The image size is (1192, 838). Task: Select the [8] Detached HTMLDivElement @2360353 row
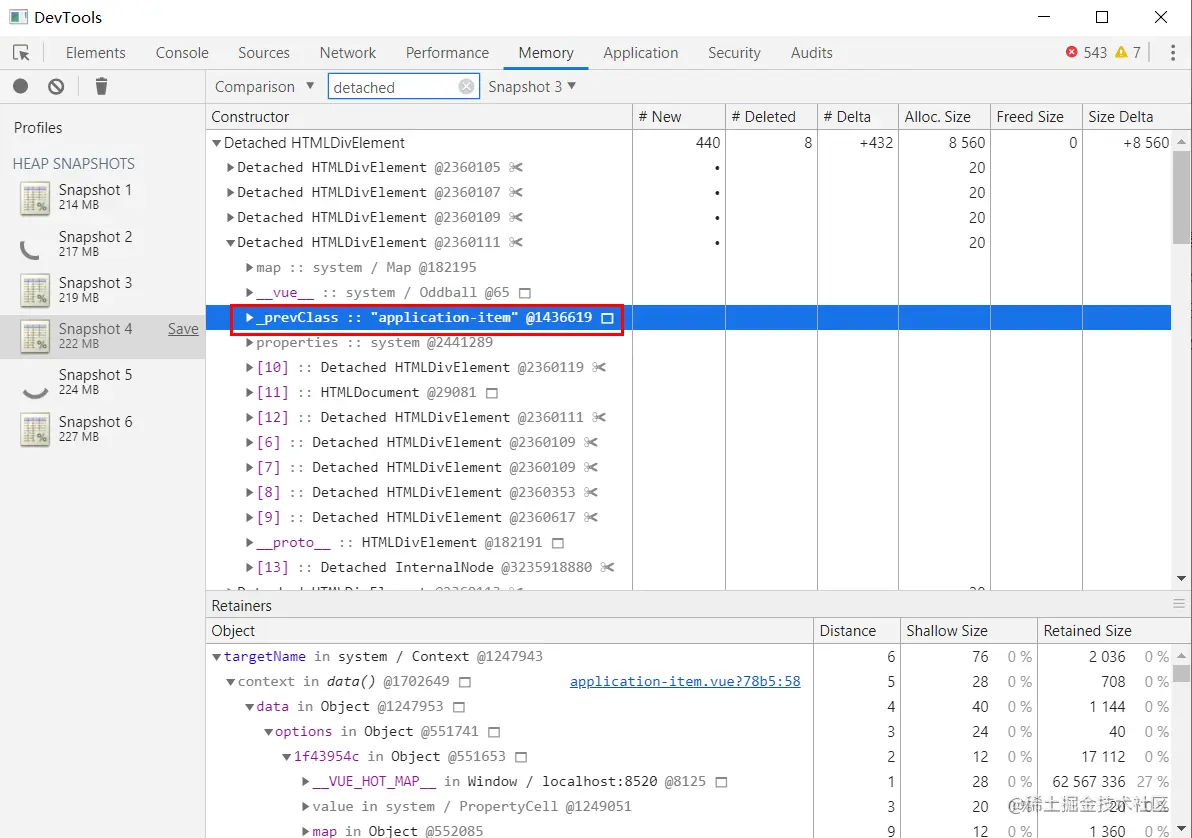688,492
